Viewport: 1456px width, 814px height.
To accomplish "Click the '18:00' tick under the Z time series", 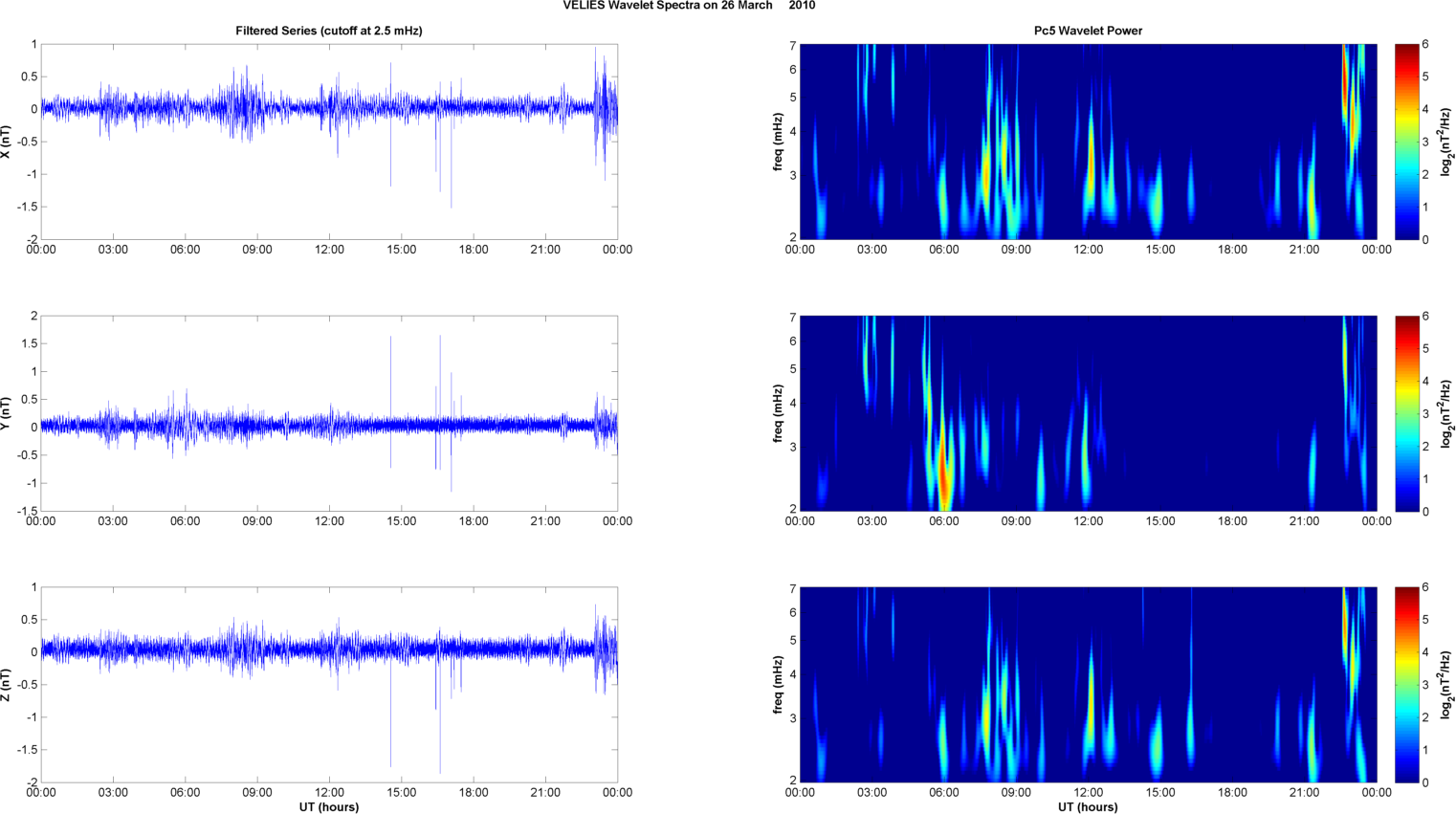I will click(474, 792).
